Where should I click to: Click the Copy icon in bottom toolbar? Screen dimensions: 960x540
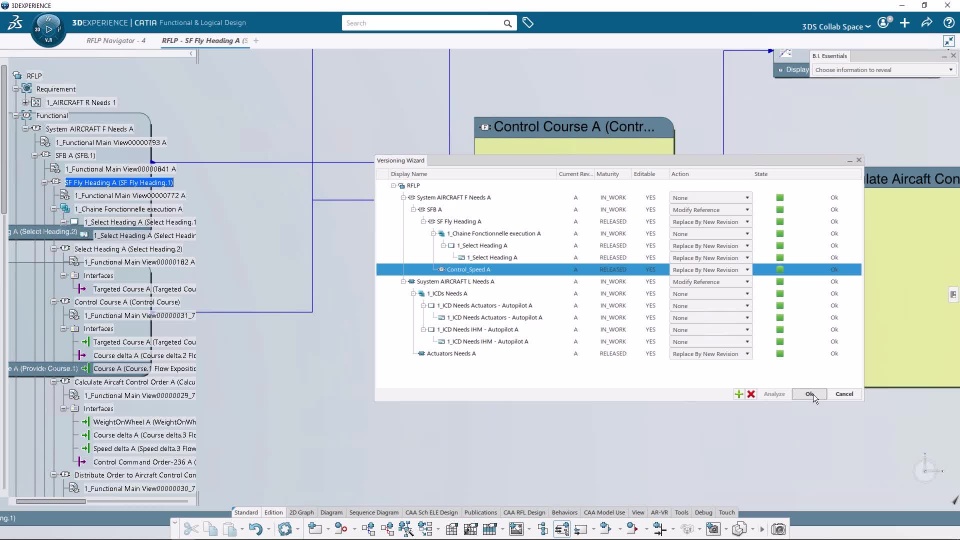(210, 528)
